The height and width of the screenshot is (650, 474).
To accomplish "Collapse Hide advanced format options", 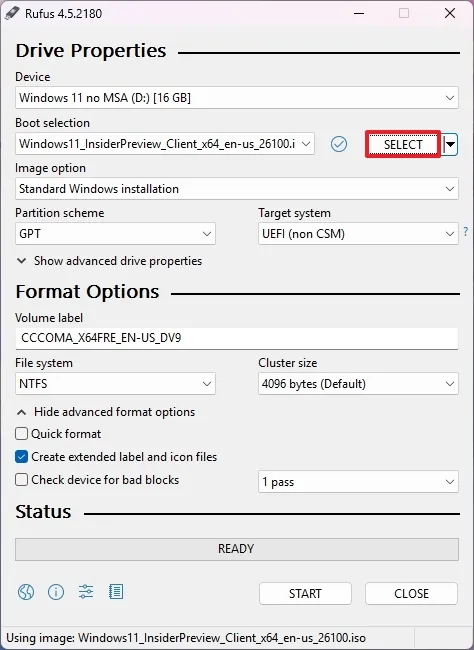I will click(x=106, y=412).
